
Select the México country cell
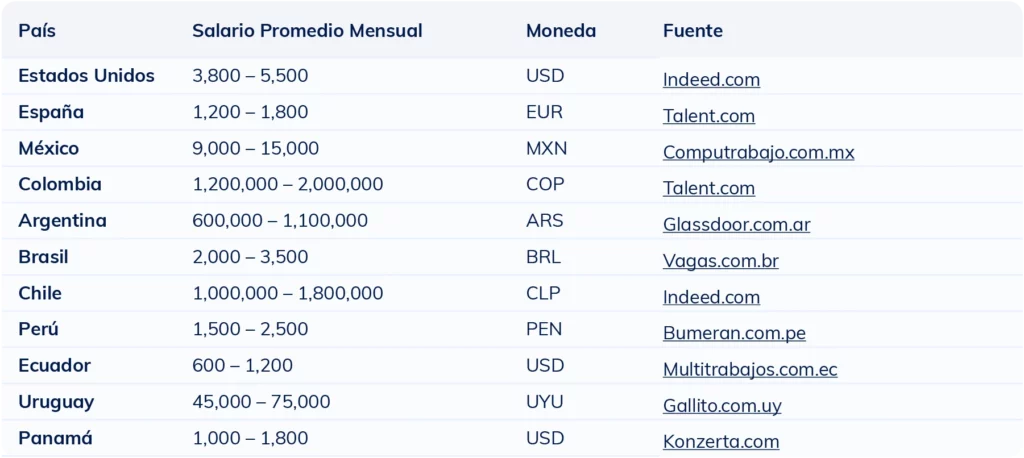[x=48, y=149]
